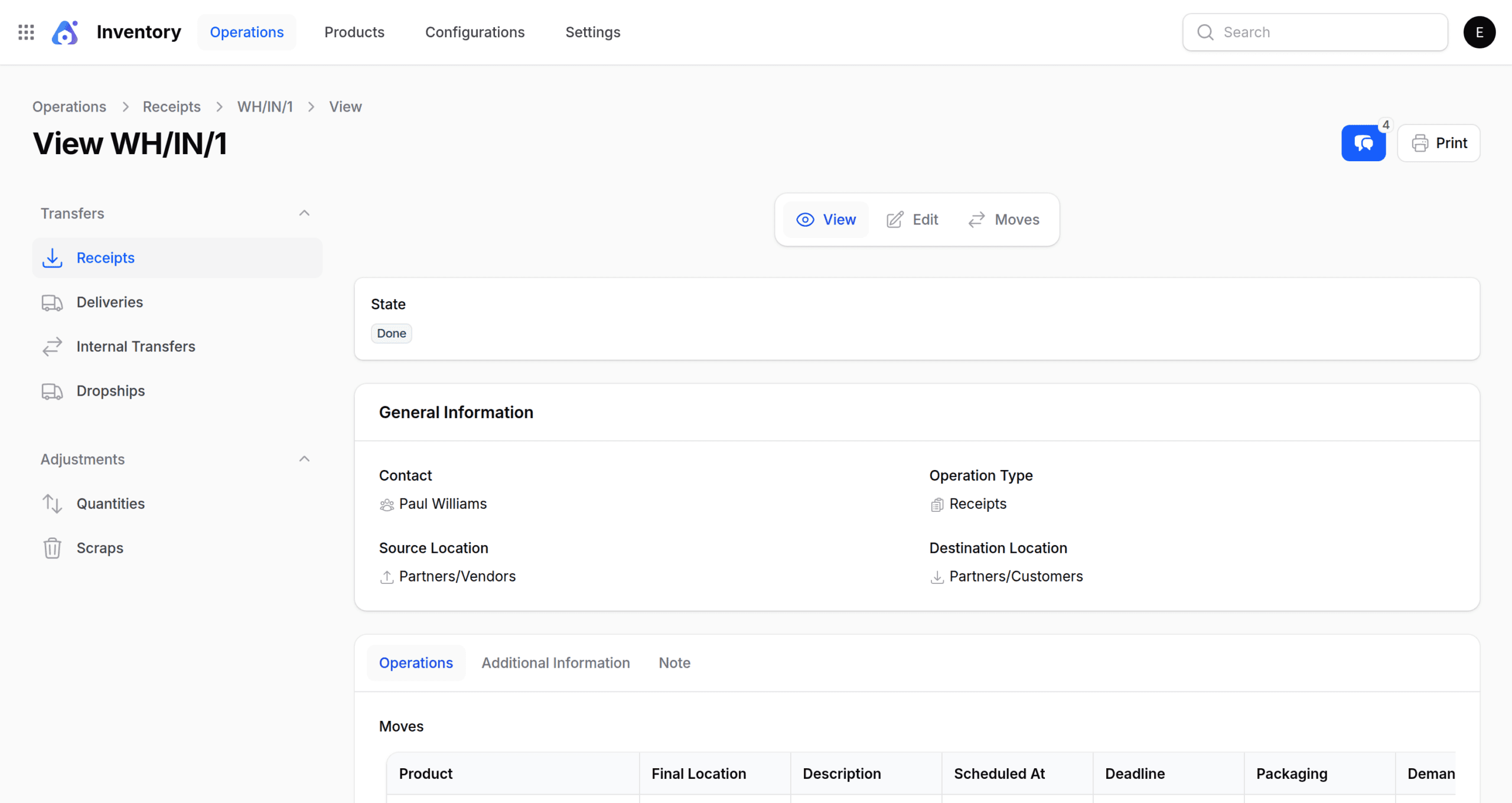Collapse the Adjustments sidebar group
1512x803 pixels.
coord(304,459)
